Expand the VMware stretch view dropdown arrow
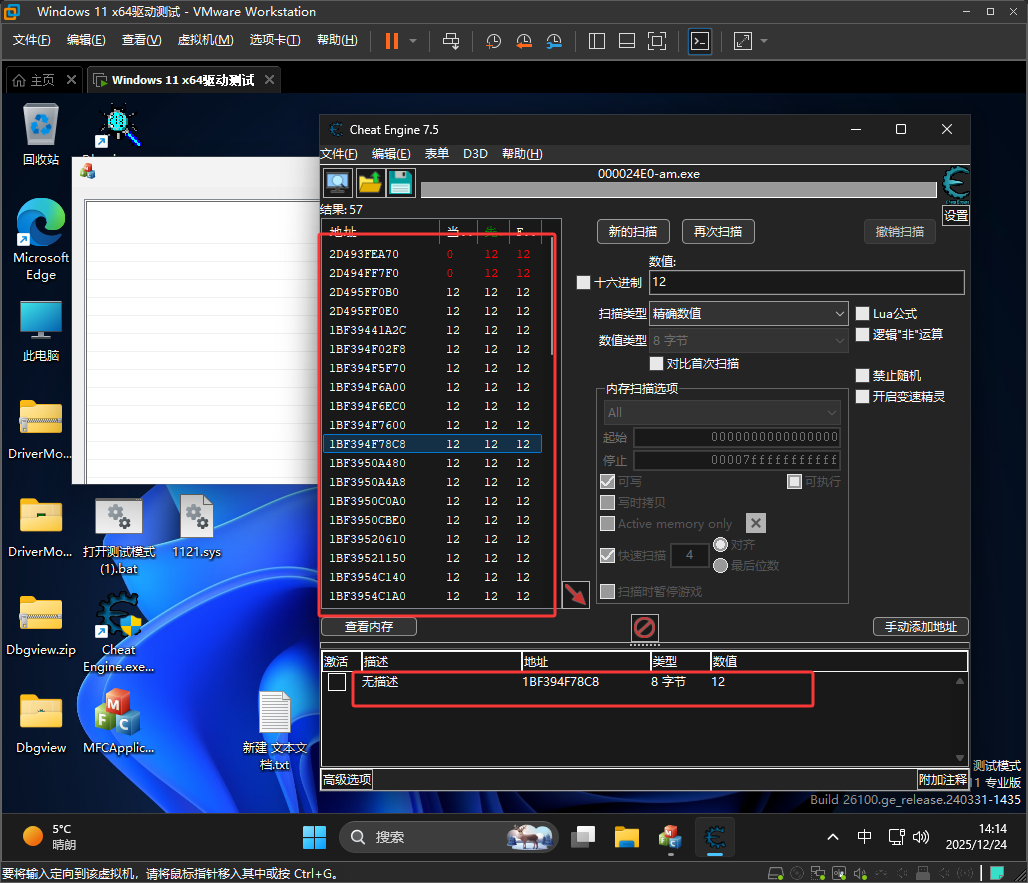 (764, 41)
